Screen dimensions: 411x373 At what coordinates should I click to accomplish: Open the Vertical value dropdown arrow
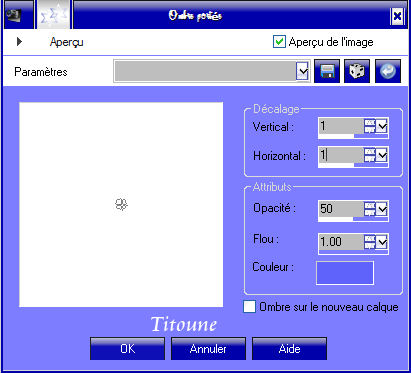382,126
